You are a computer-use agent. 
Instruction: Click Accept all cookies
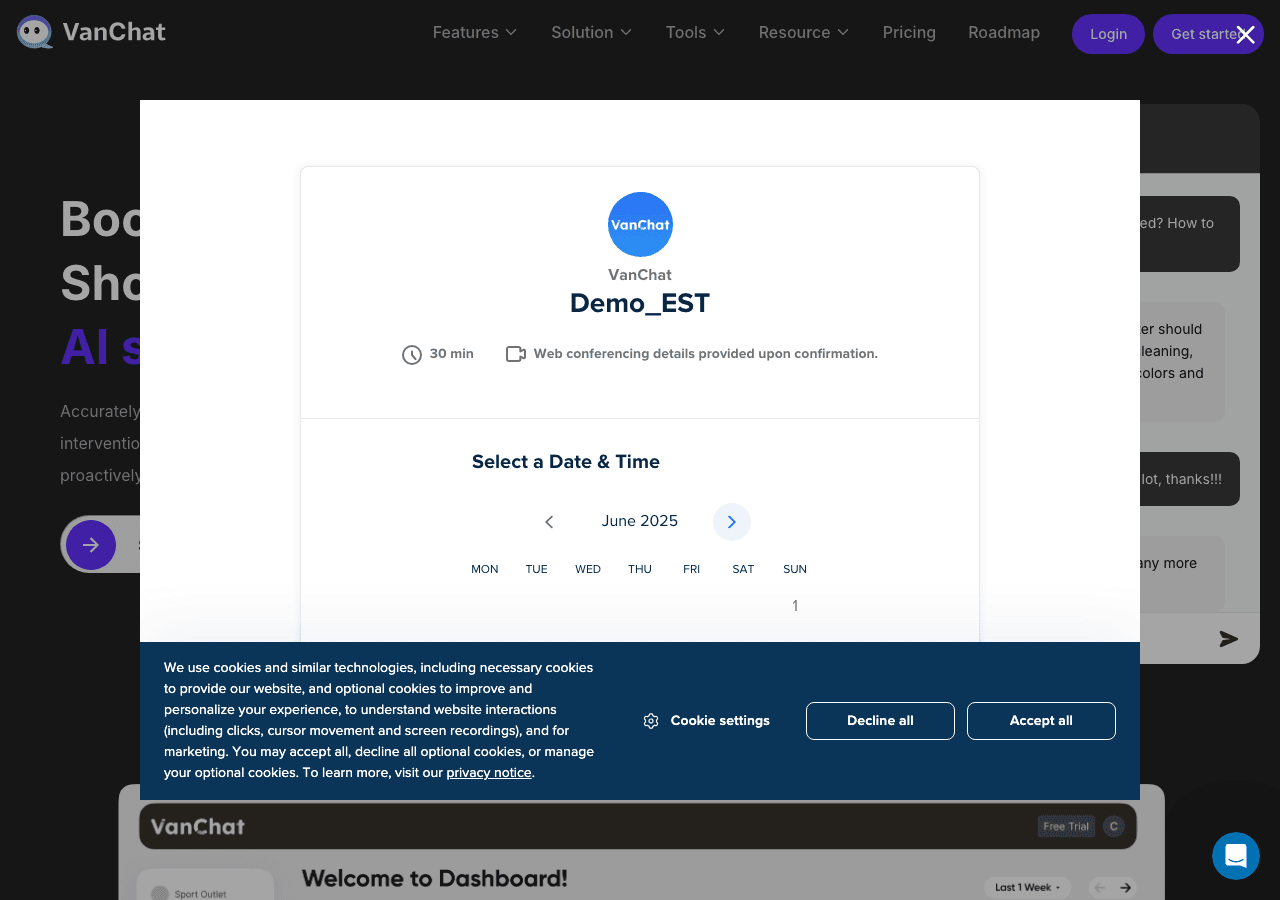[x=1041, y=721]
